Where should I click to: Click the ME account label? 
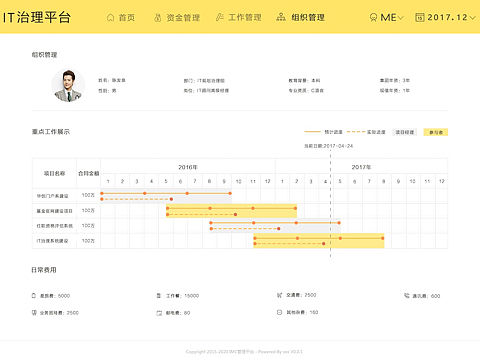[x=388, y=17]
